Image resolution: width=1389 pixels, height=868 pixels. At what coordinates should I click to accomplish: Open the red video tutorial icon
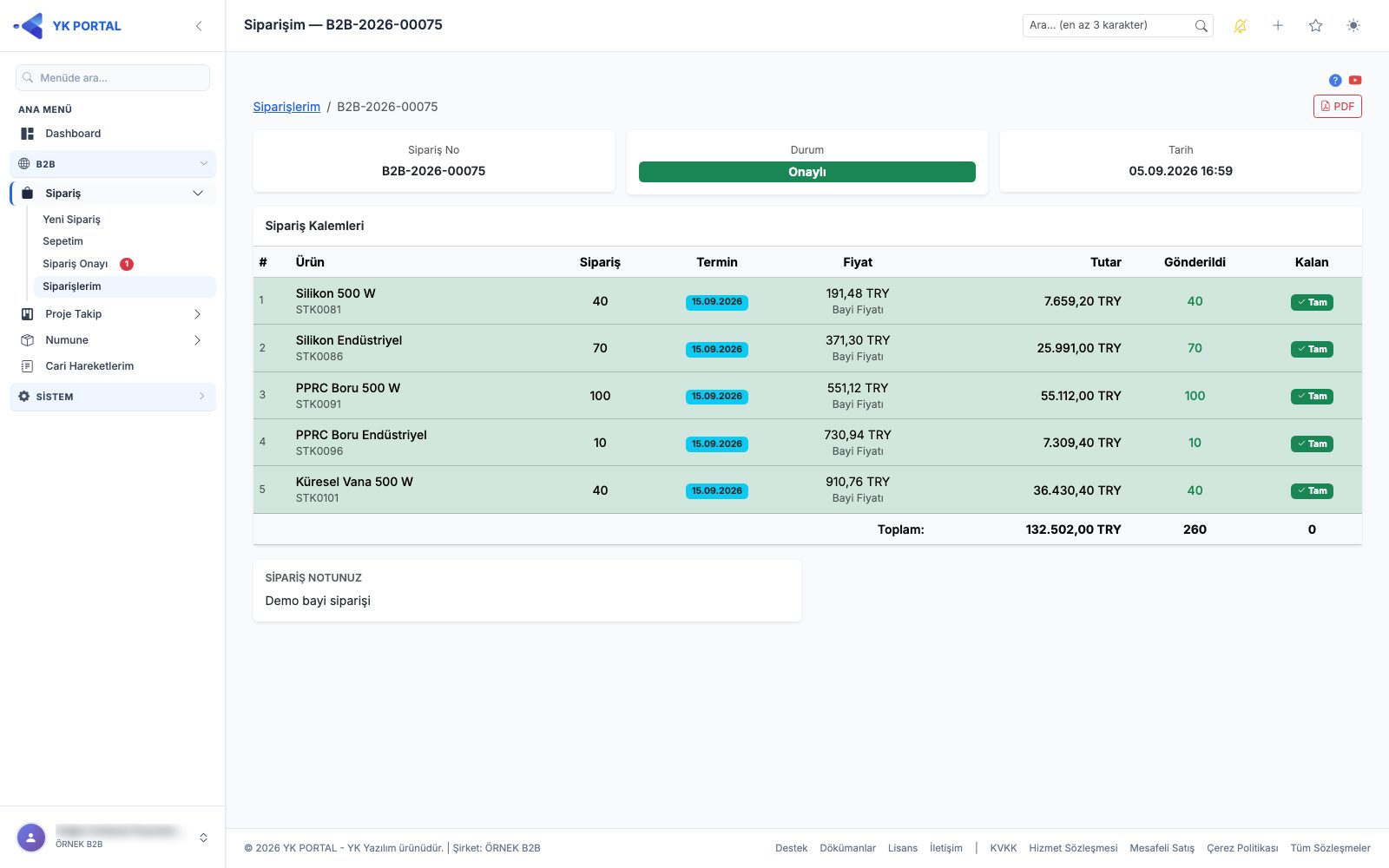[1355, 80]
